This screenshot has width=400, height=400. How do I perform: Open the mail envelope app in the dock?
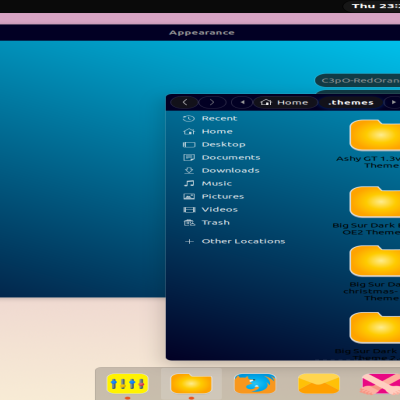(x=319, y=384)
